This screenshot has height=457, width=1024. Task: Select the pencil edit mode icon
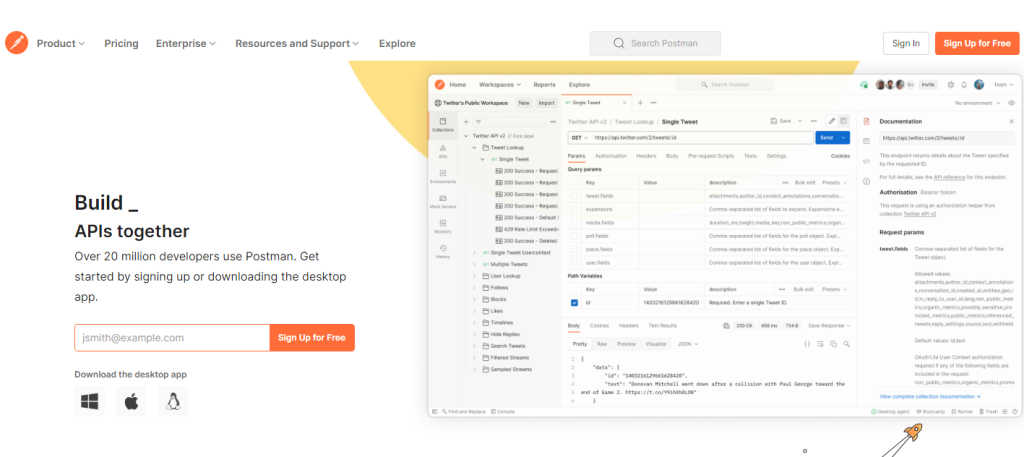[x=831, y=121]
